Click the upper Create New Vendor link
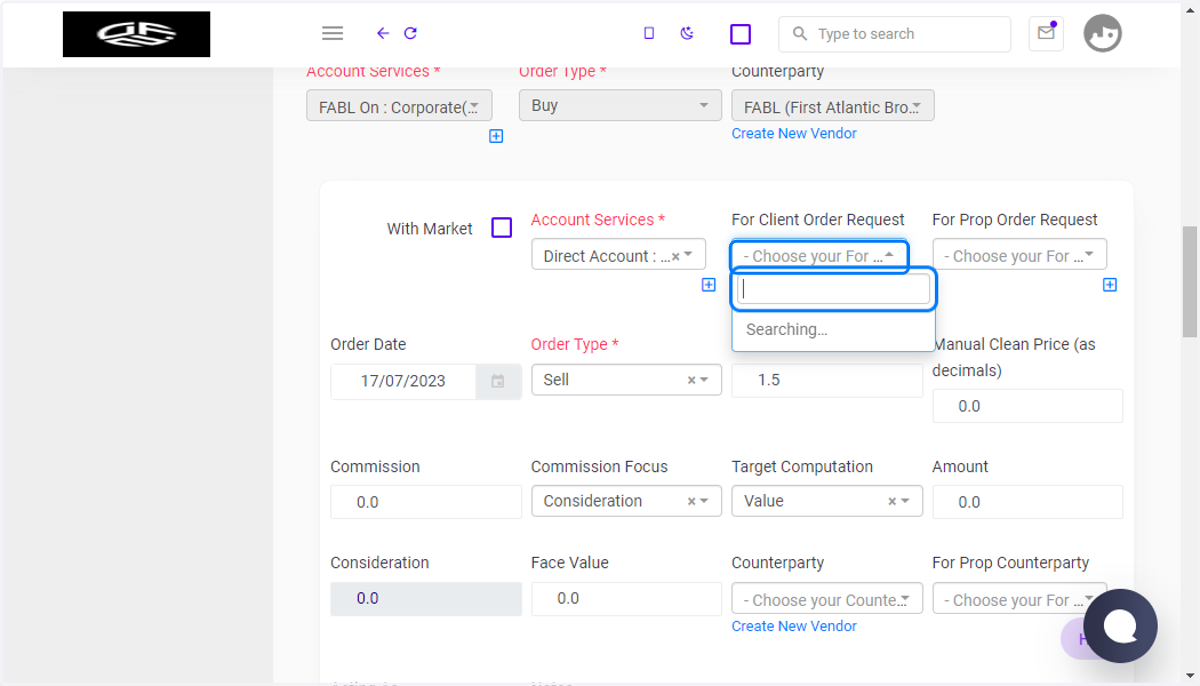Image resolution: width=1200 pixels, height=686 pixels. 794,133
